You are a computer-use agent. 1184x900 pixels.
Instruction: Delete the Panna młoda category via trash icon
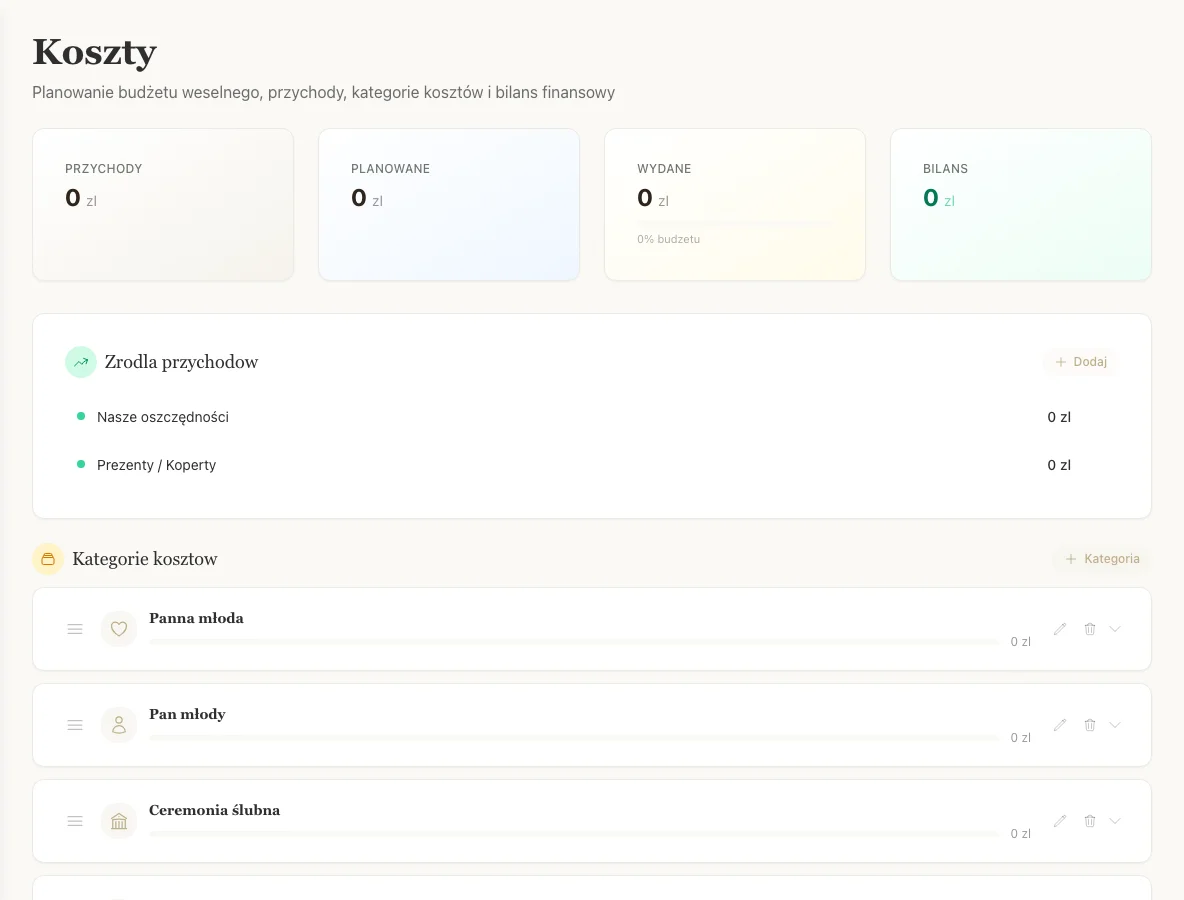coord(1090,629)
